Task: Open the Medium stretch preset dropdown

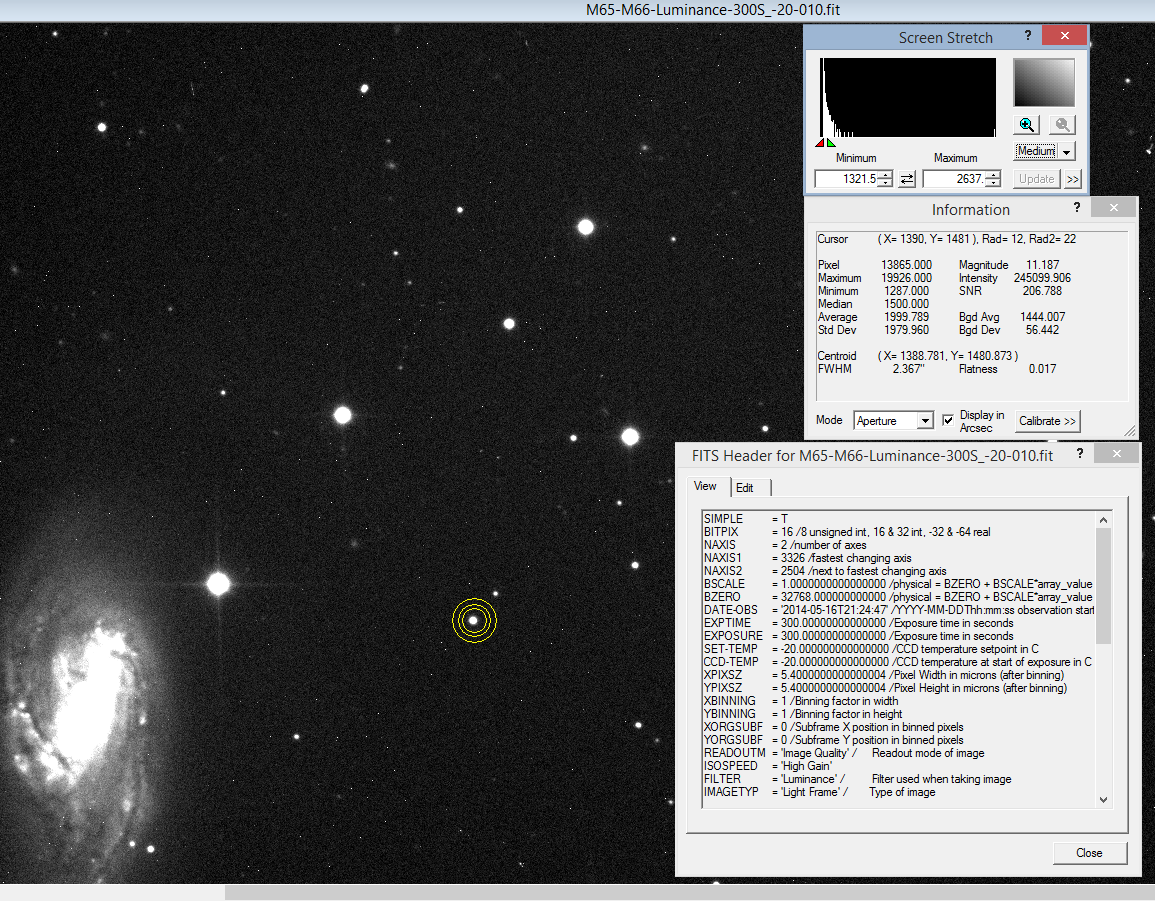Action: (1066, 150)
